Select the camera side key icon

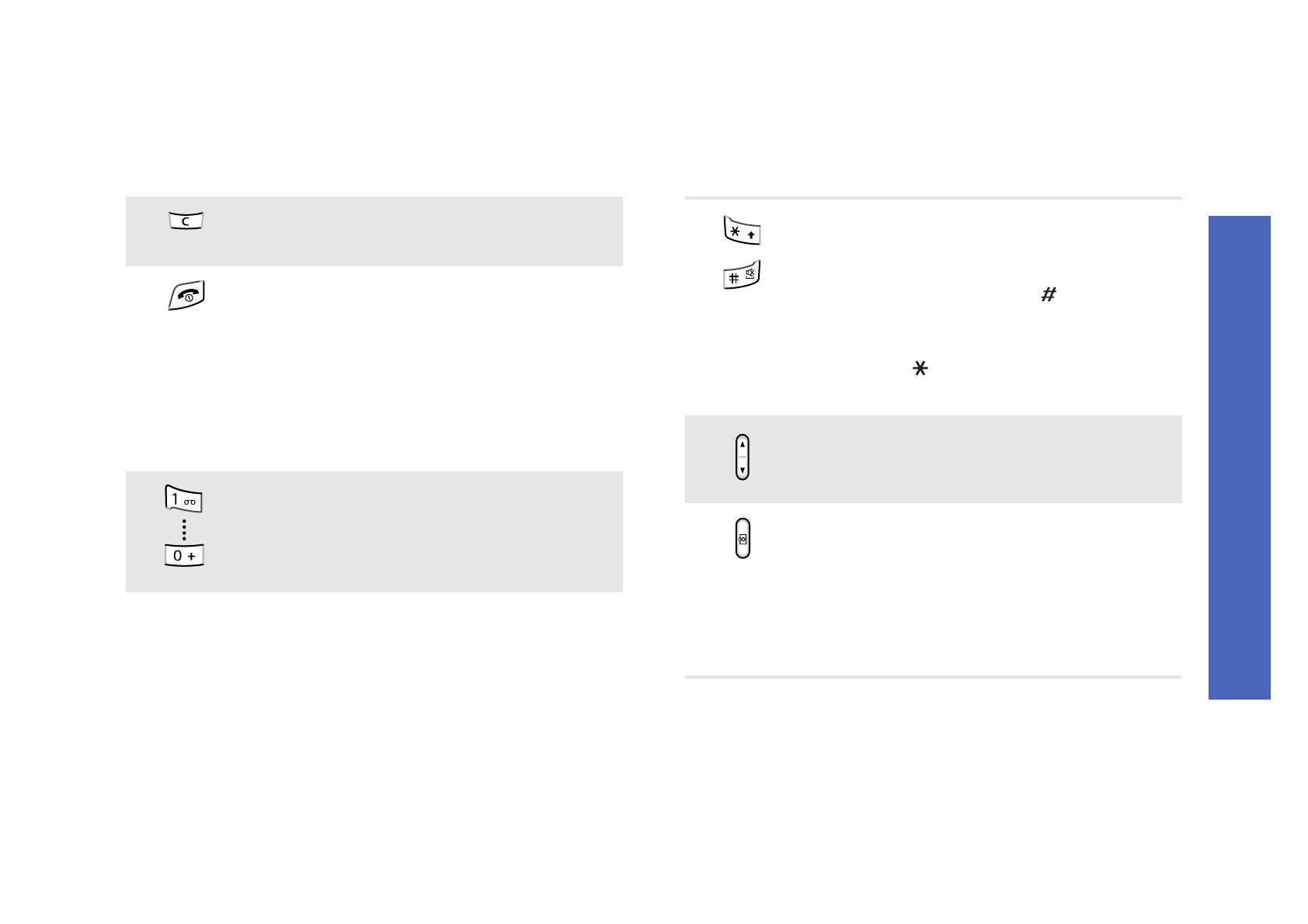743,538
